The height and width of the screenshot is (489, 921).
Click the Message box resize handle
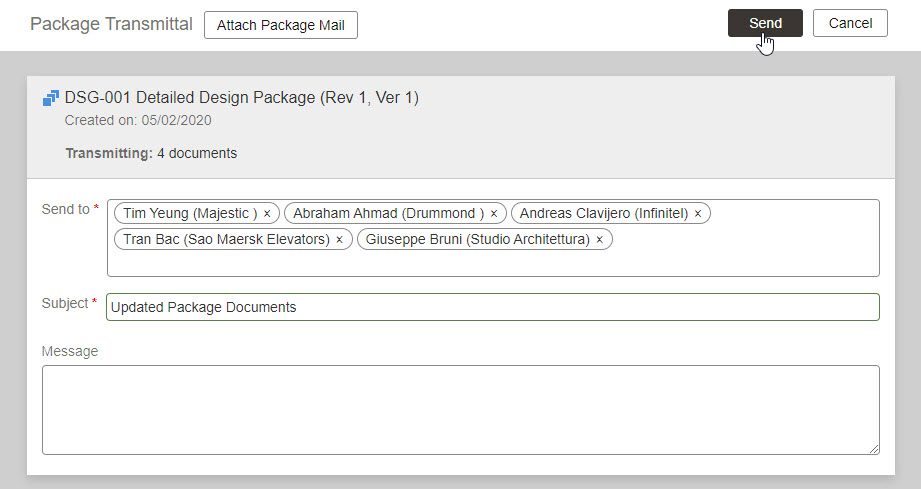[x=874, y=449]
